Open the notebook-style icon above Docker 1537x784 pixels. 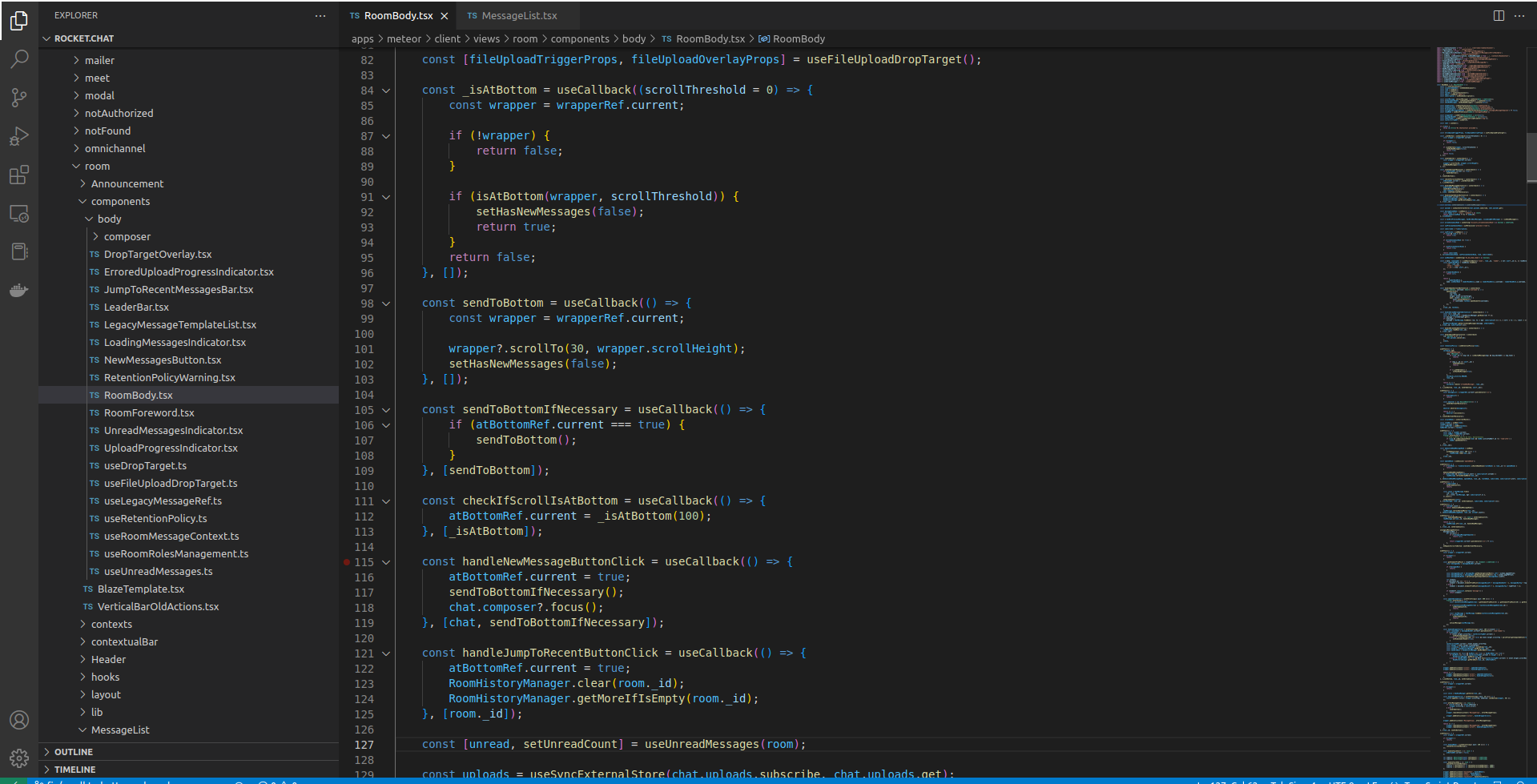[19, 251]
